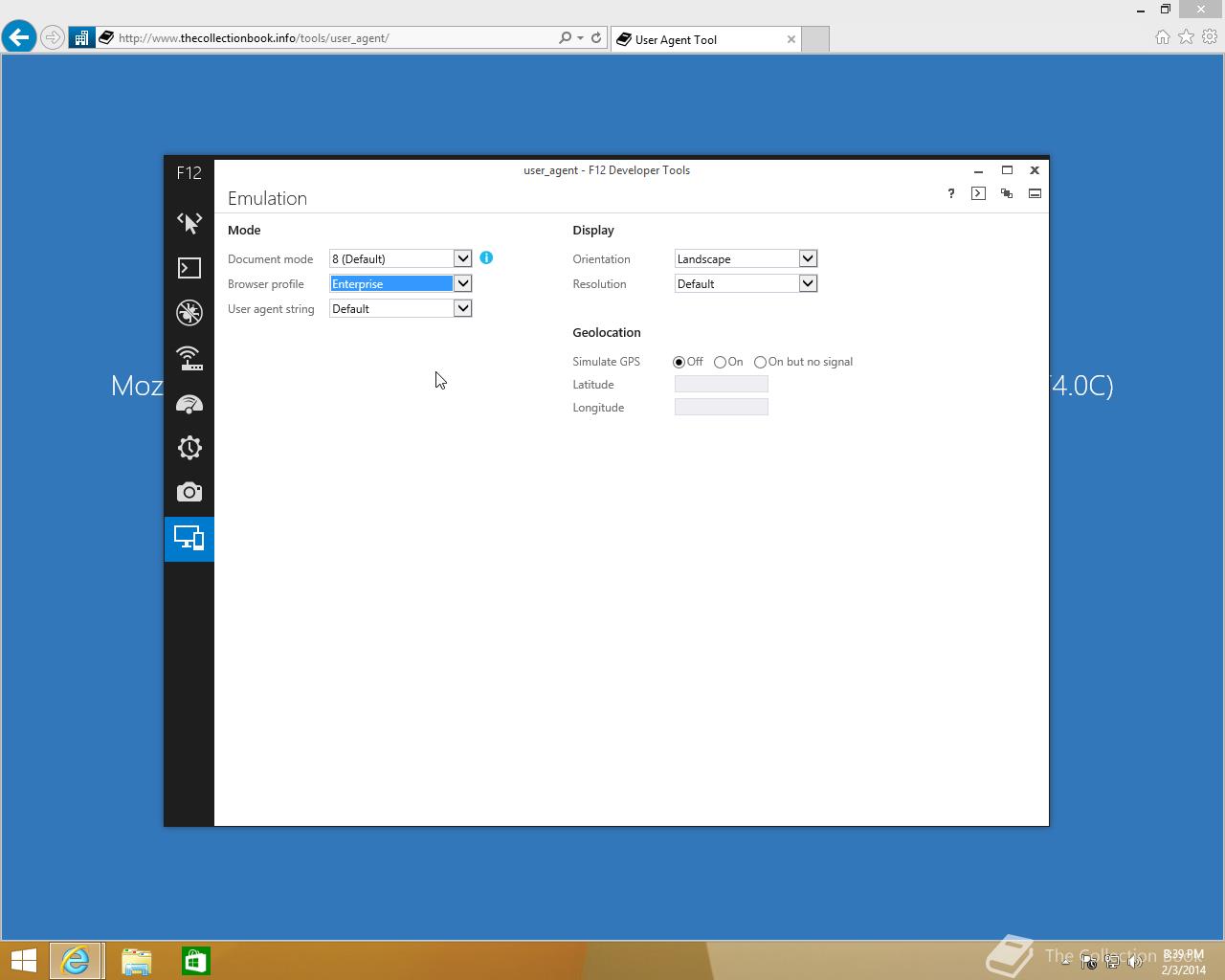This screenshot has height=980, width=1225.
Task: Open the UI Responsiveness tool
Action: point(189,404)
